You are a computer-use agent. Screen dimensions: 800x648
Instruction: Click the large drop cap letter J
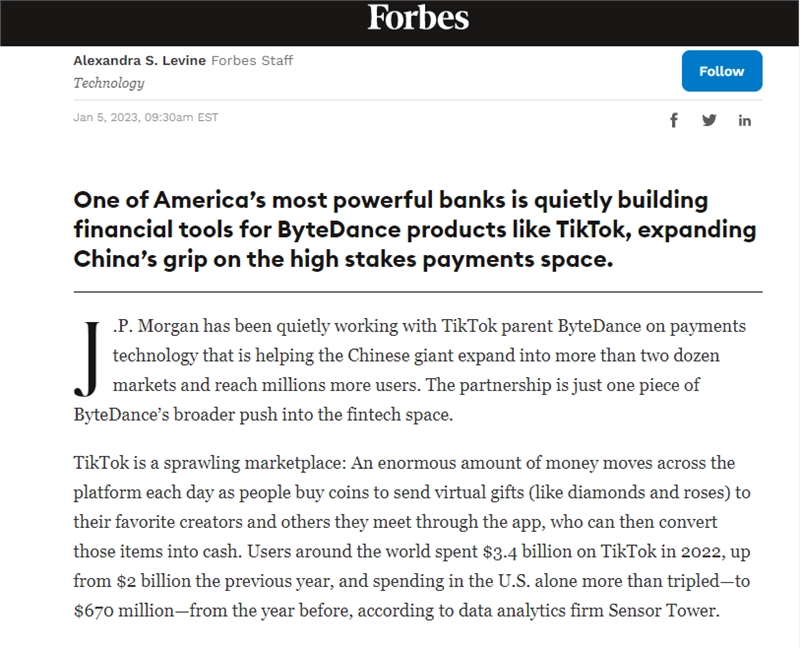[87, 359]
